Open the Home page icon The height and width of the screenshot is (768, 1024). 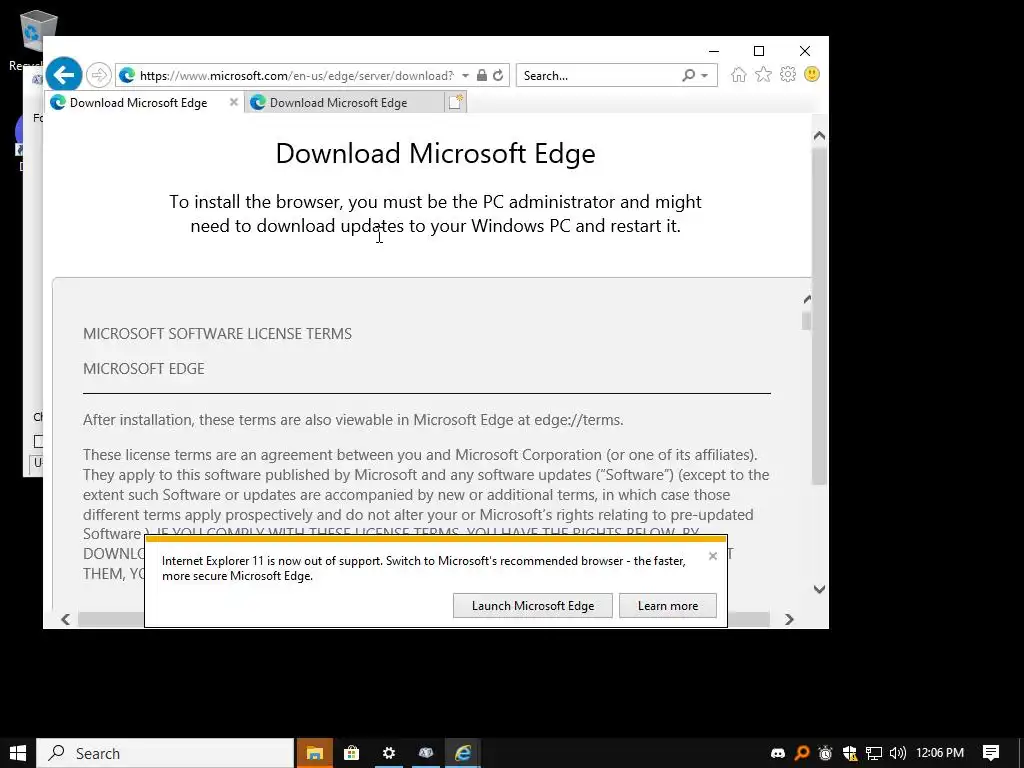[x=739, y=74]
